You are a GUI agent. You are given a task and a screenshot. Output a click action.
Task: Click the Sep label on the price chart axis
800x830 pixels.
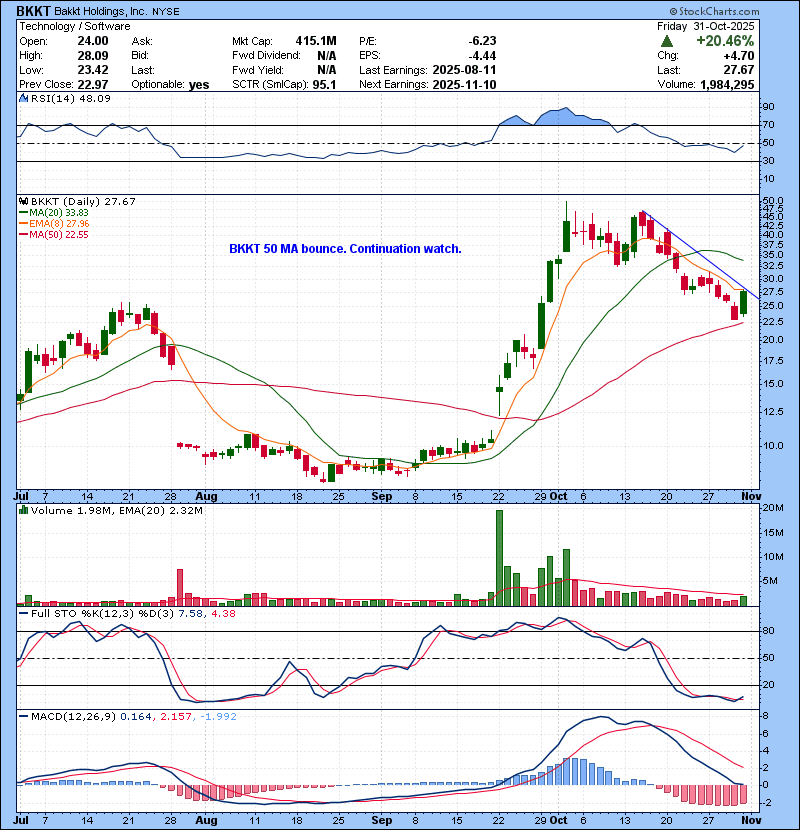click(x=382, y=497)
